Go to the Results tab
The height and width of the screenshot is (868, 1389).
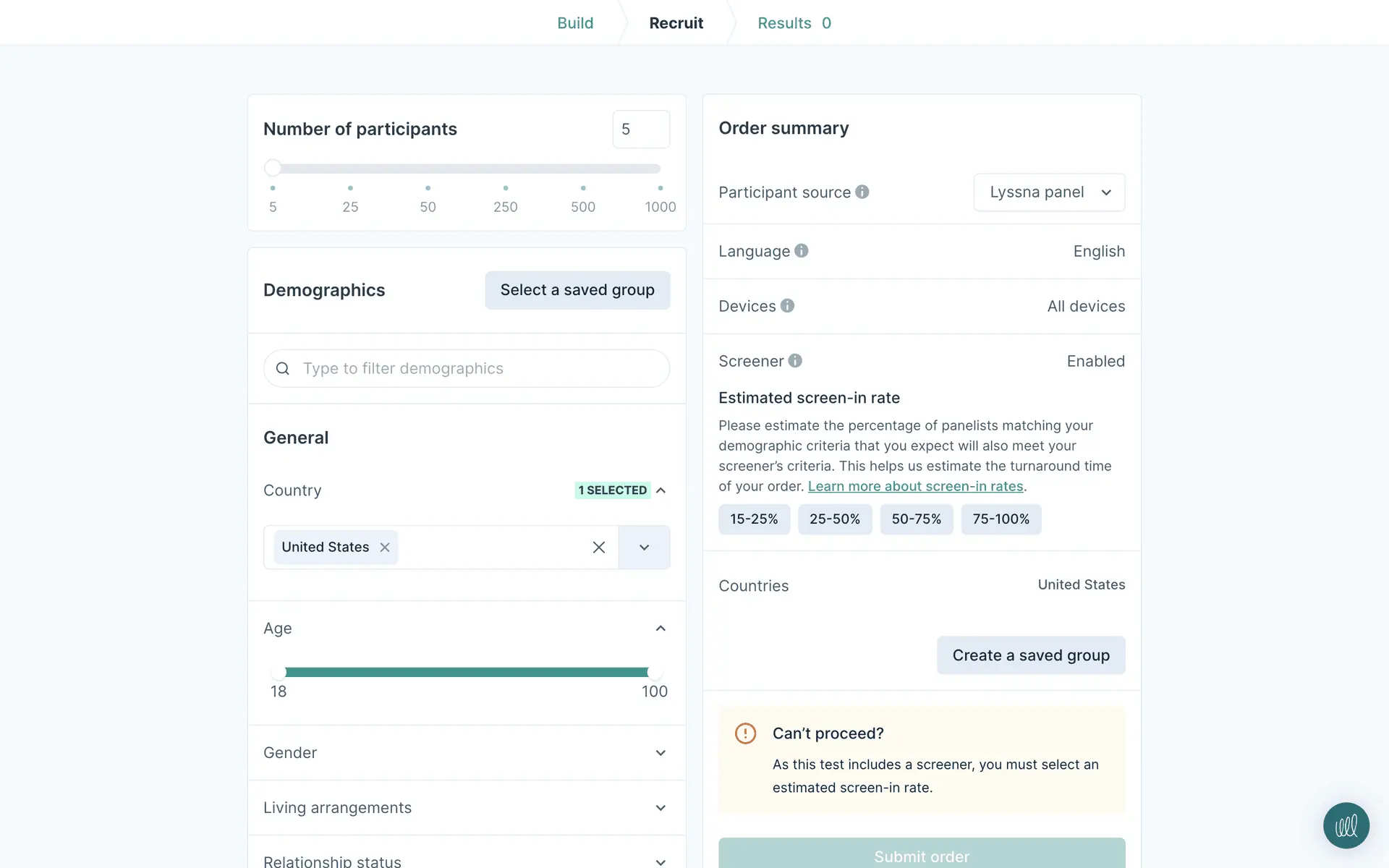click(794, 23)
